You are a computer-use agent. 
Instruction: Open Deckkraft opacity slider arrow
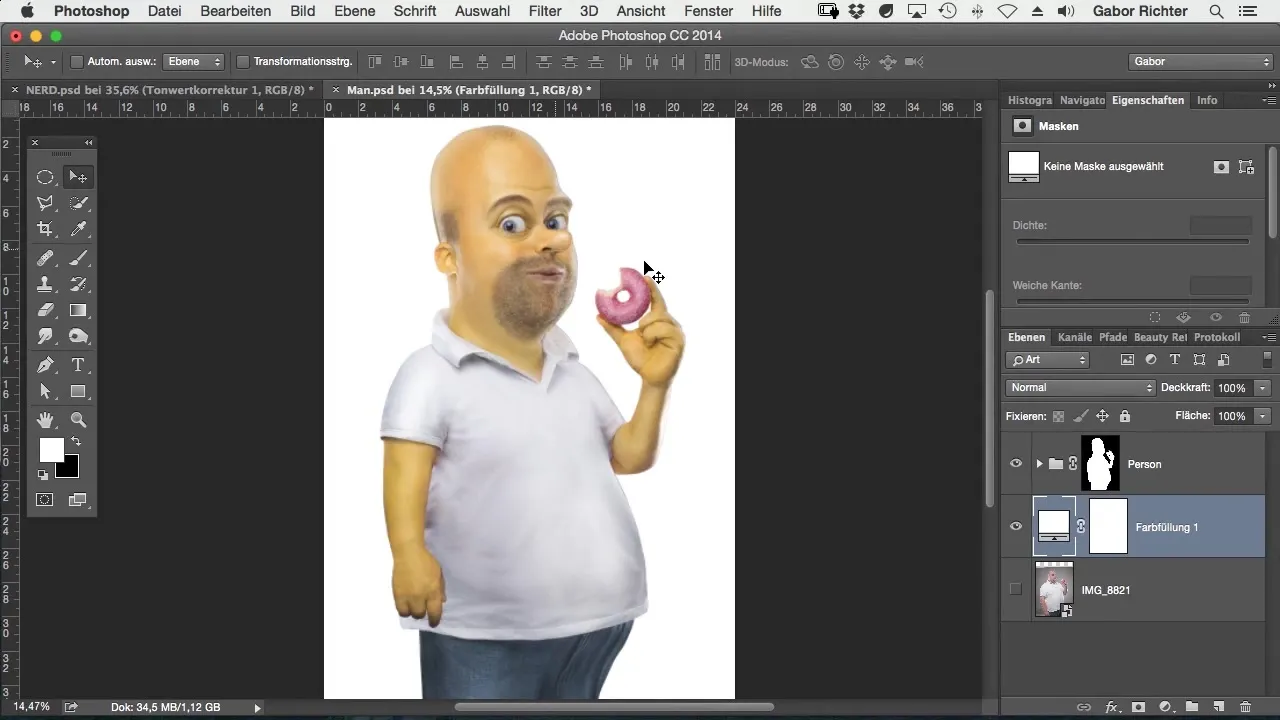tap(1263, 388)
